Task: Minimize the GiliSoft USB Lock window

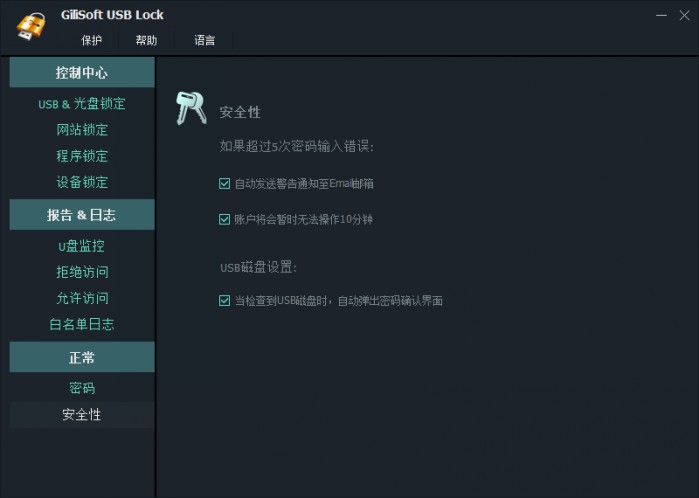Action: pos(661,16)
